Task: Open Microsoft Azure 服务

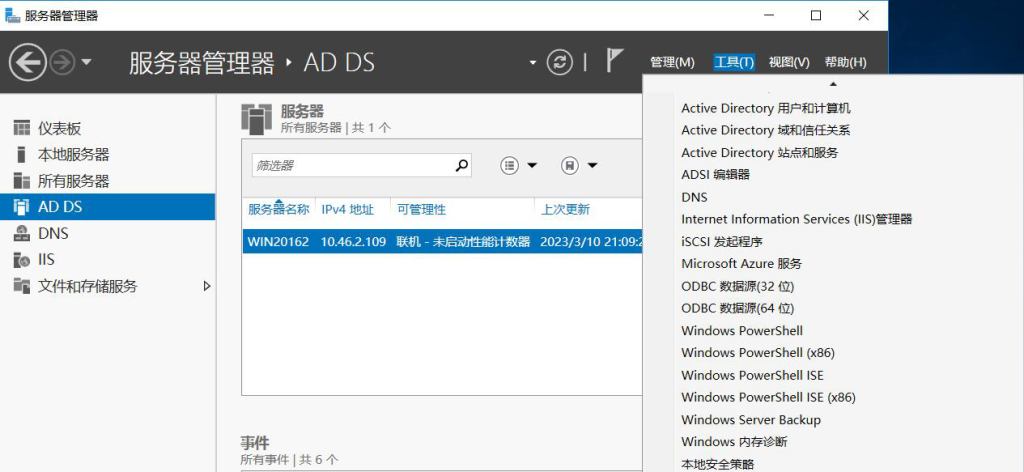Action: 741,264
